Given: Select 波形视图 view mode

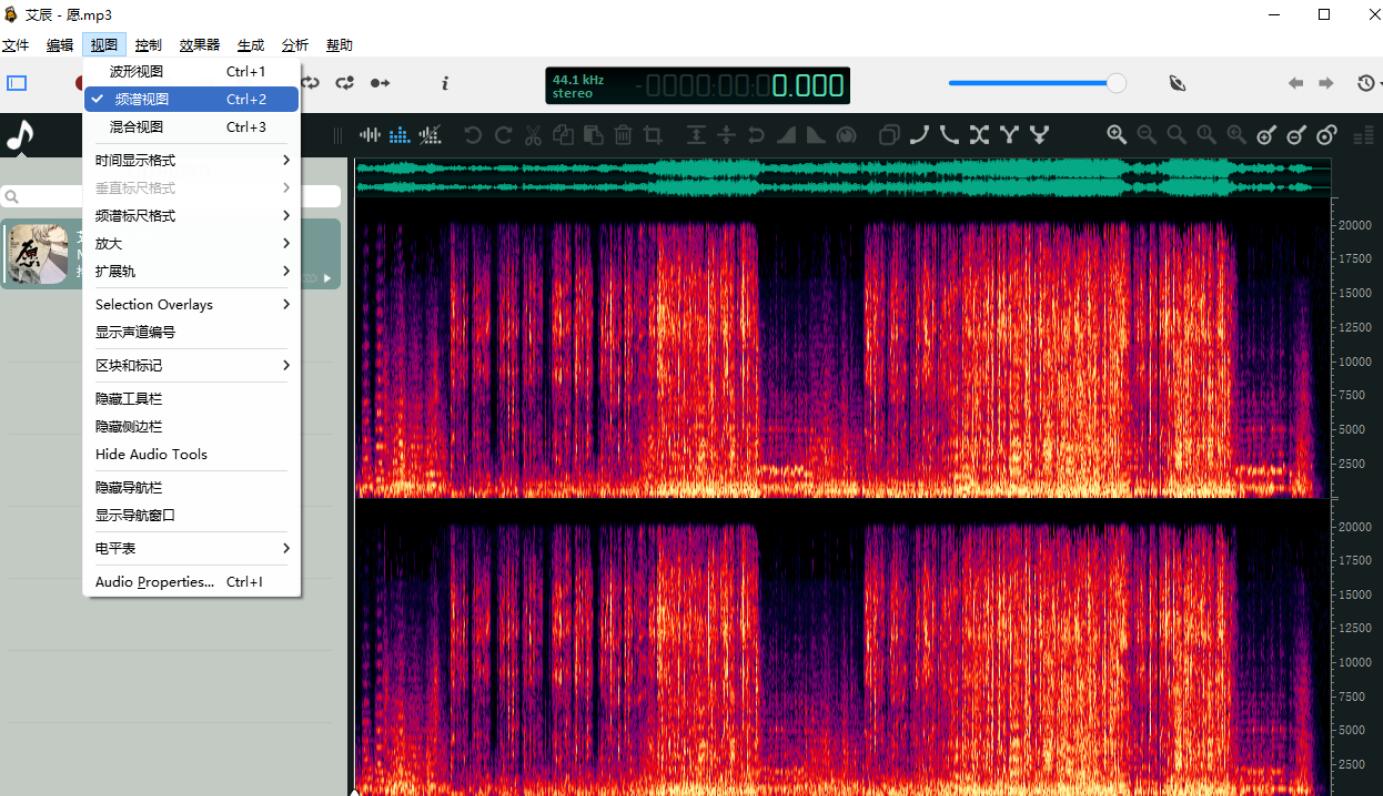Looking at the screenshot, I should 136,72.
